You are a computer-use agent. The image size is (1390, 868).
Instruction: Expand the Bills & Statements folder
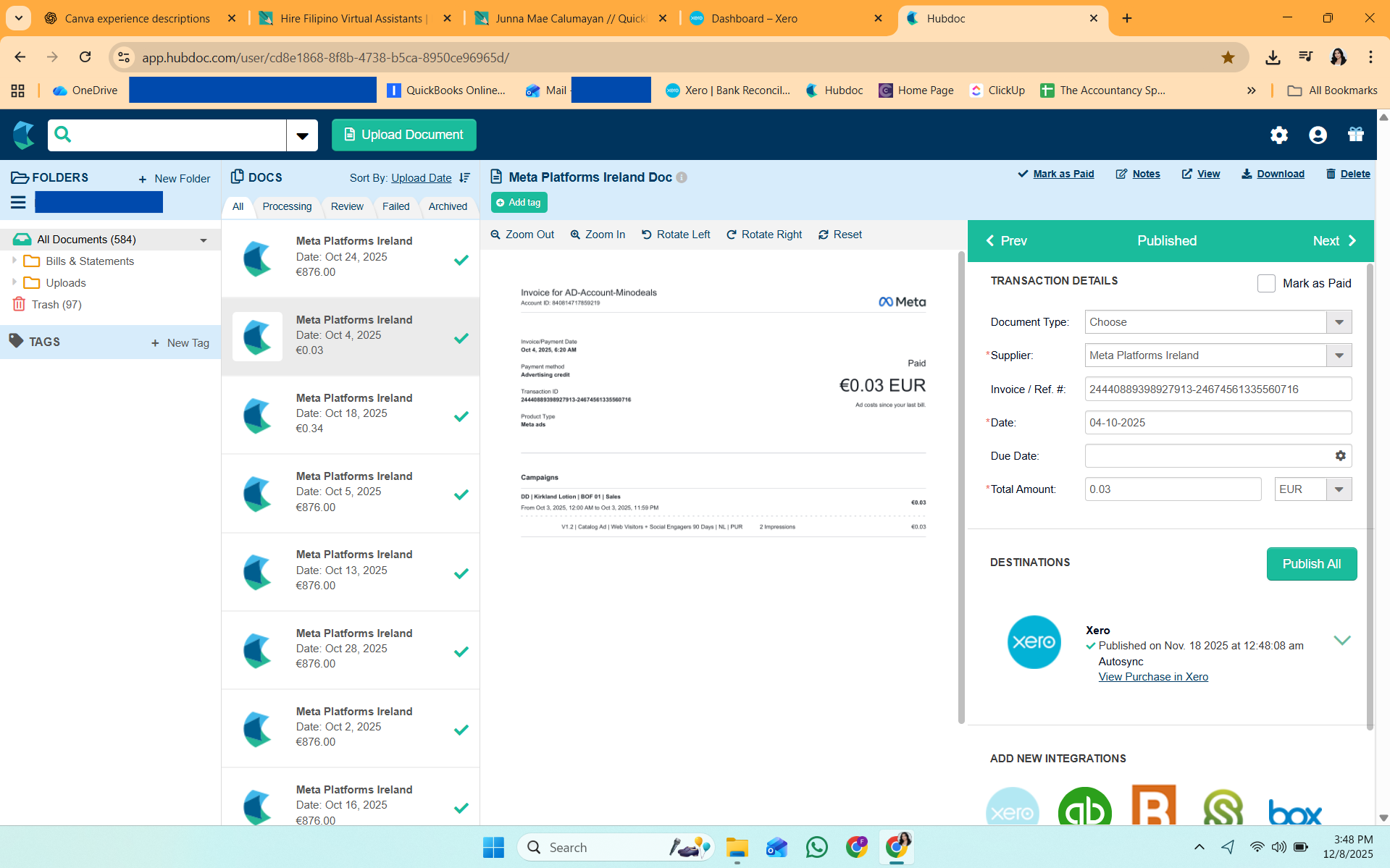14,261
